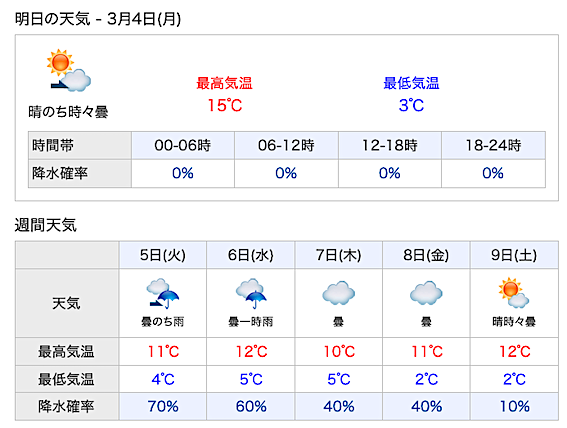Click the 18-24時 time slot header
567x428 pixels.
coord(493,145)
